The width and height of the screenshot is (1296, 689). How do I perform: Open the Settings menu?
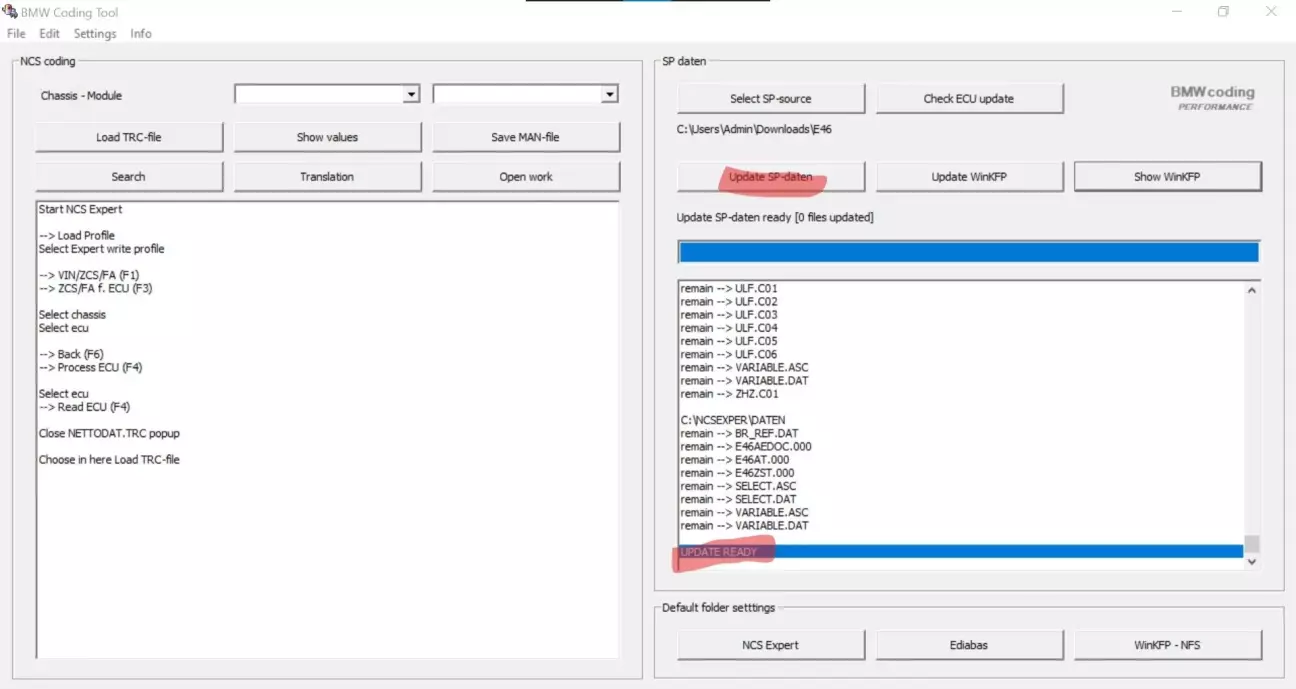click(95, 34)
